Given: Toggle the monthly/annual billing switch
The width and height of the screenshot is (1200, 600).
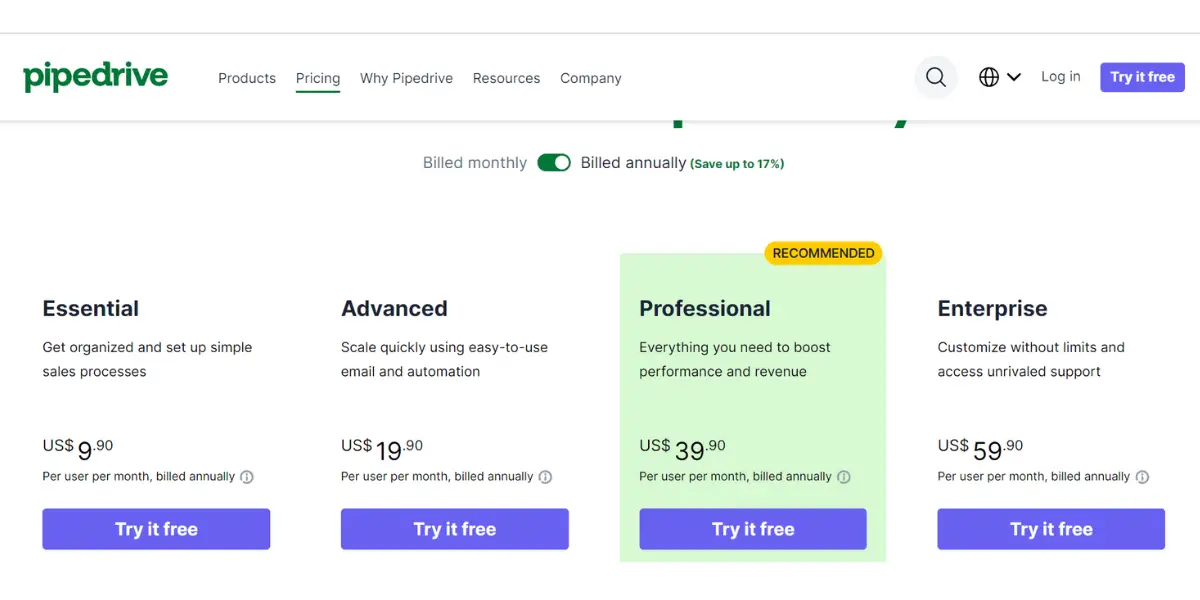Looking at the screenshot, I should [554, 163].
